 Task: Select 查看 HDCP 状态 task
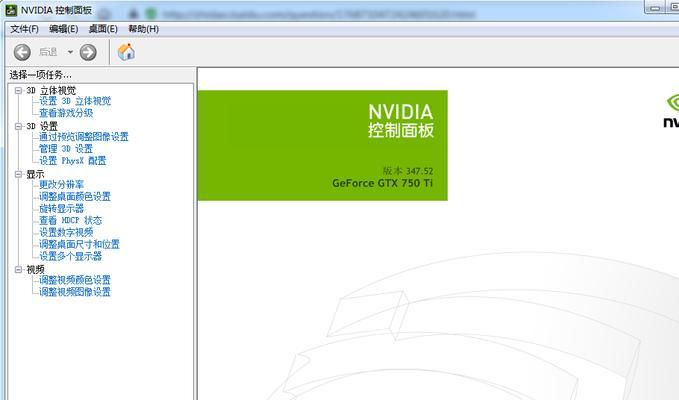coord(71,220)
